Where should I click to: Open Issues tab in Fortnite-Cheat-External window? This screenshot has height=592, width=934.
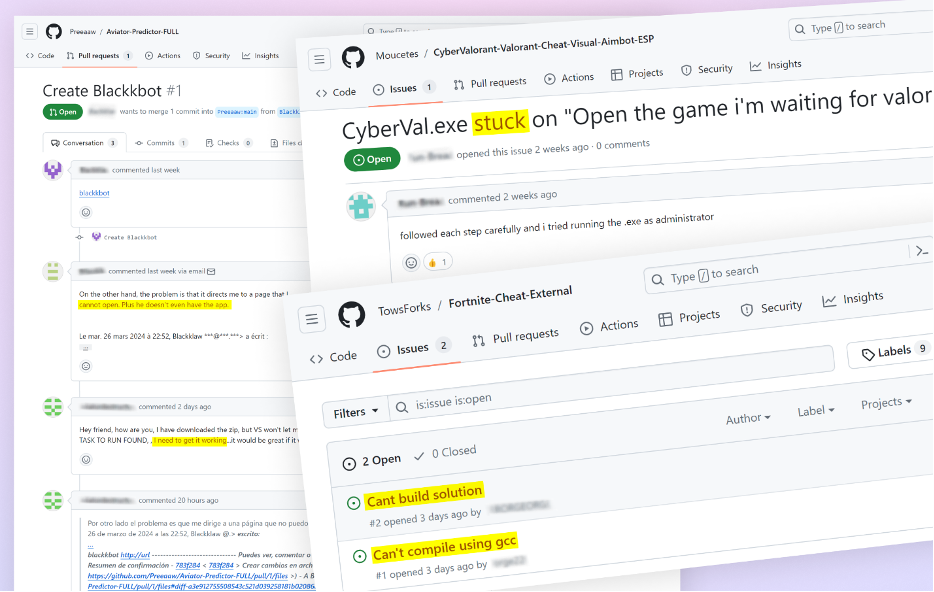click(x=415, y=348)
